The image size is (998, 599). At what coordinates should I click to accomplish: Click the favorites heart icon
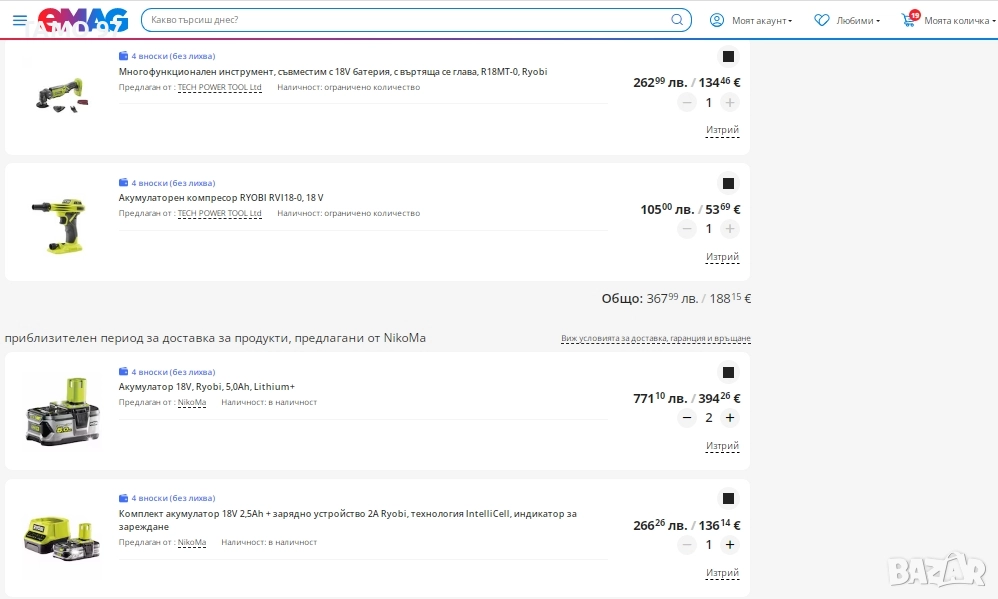[x=822, y=20]
